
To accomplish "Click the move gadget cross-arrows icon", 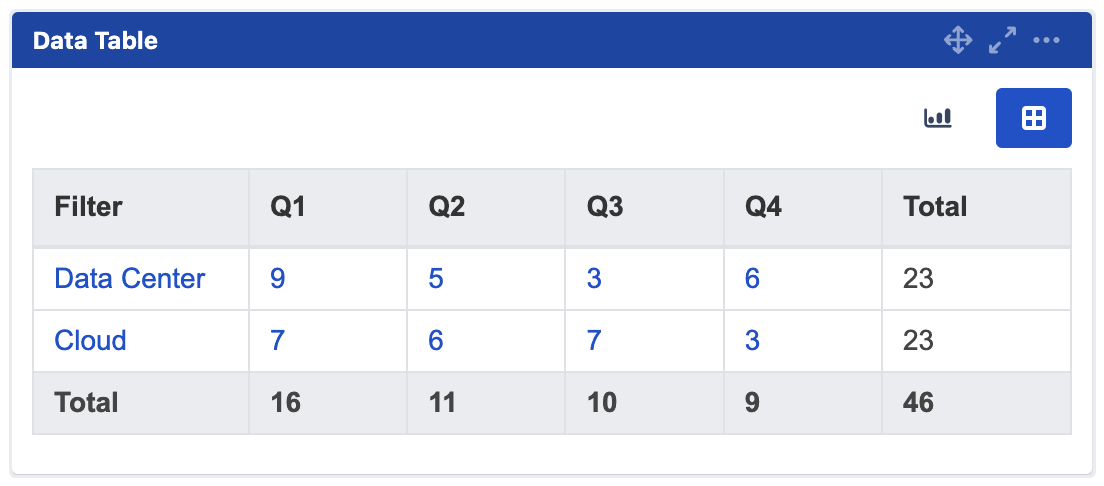I will click(x=958, y=41).
